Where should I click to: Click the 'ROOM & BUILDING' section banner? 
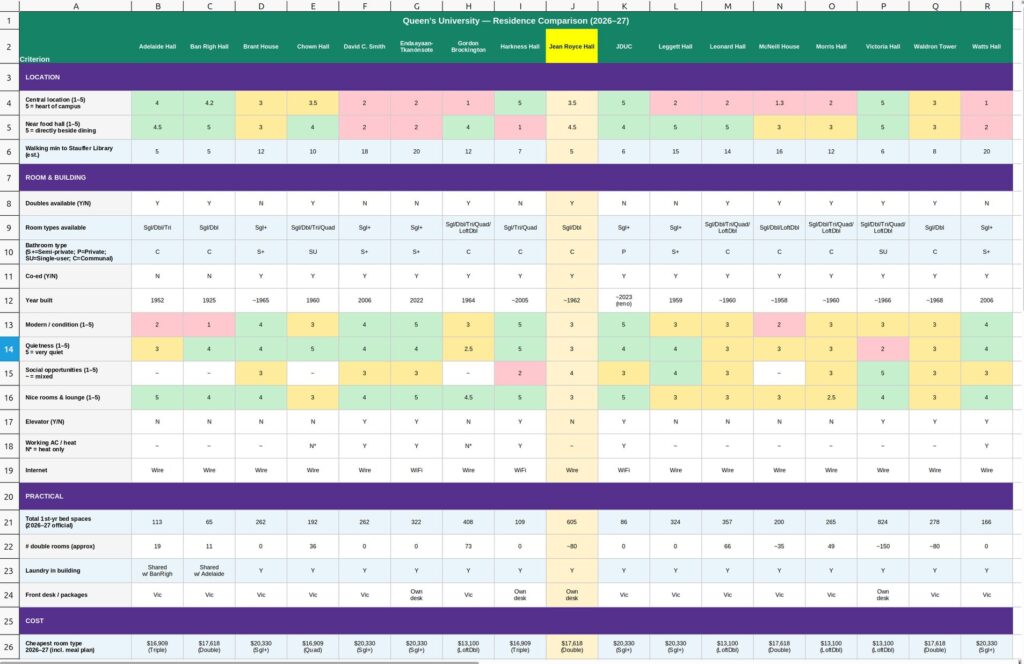click(516, 178)
